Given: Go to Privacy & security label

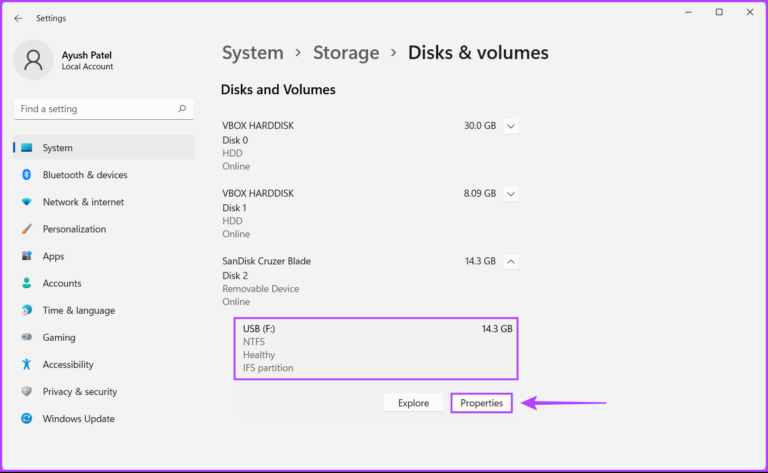Looking at the screenshot, I should point(80,391).
